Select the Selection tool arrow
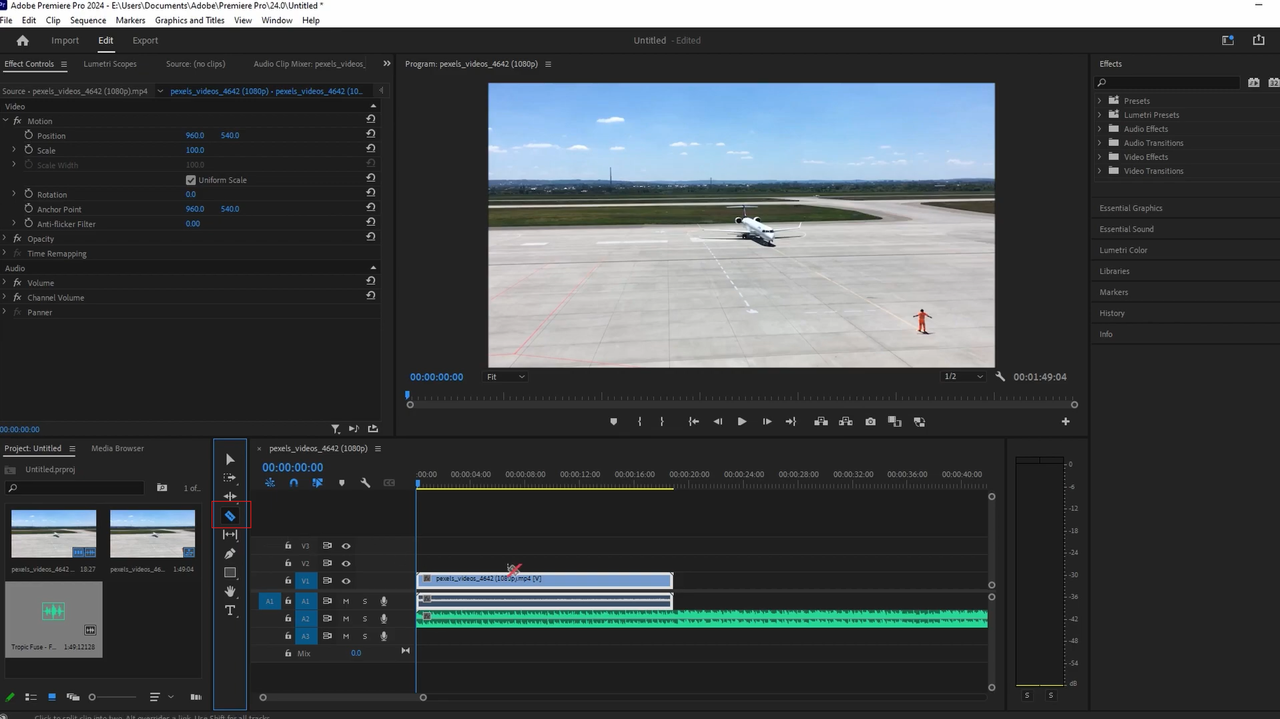Screen dimensions: 1280x719 coord(230,459)
